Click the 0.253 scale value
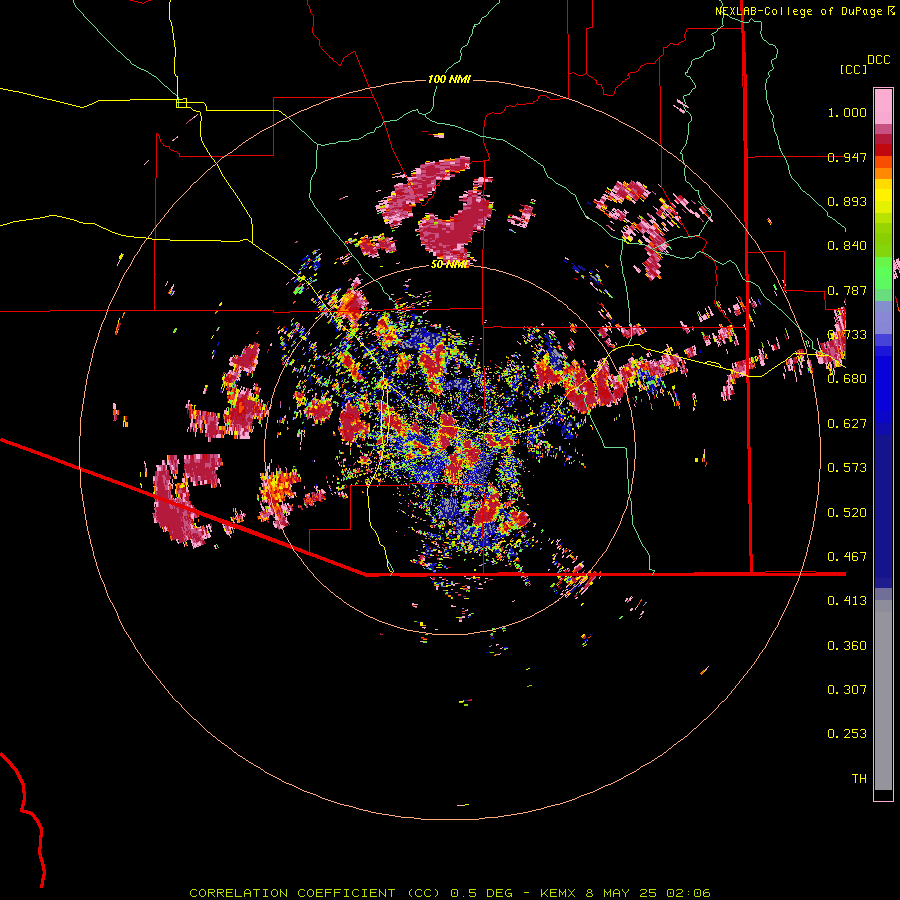Screen dimensions: 900x900 (847, 734)
